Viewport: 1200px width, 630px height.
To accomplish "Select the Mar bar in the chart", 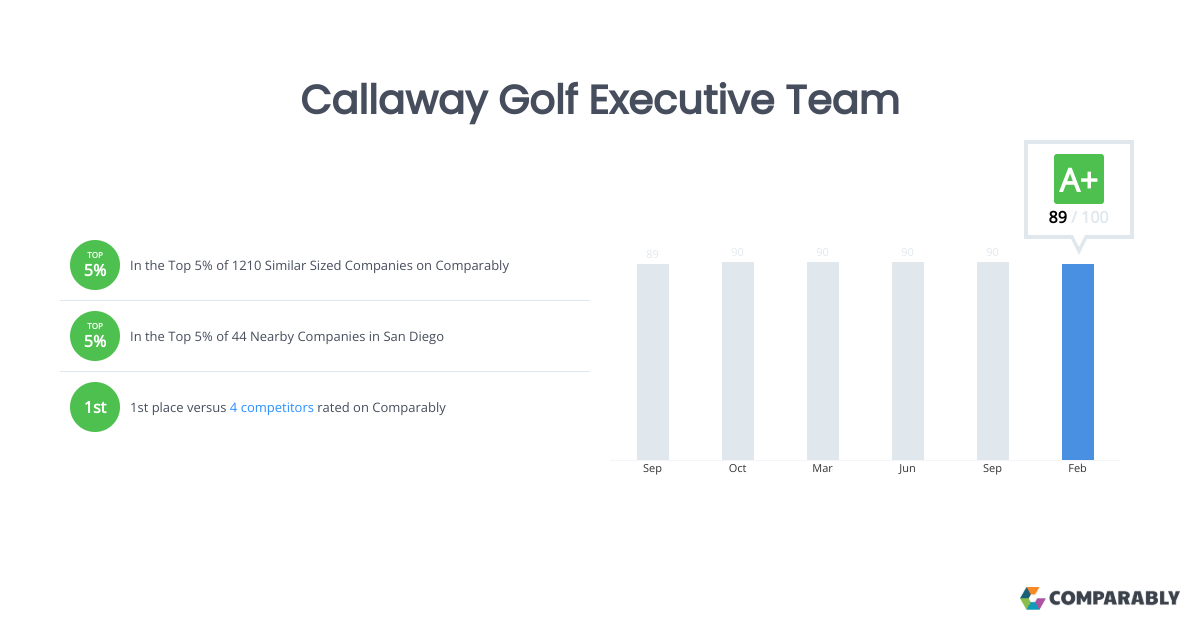I will point(823,360).
